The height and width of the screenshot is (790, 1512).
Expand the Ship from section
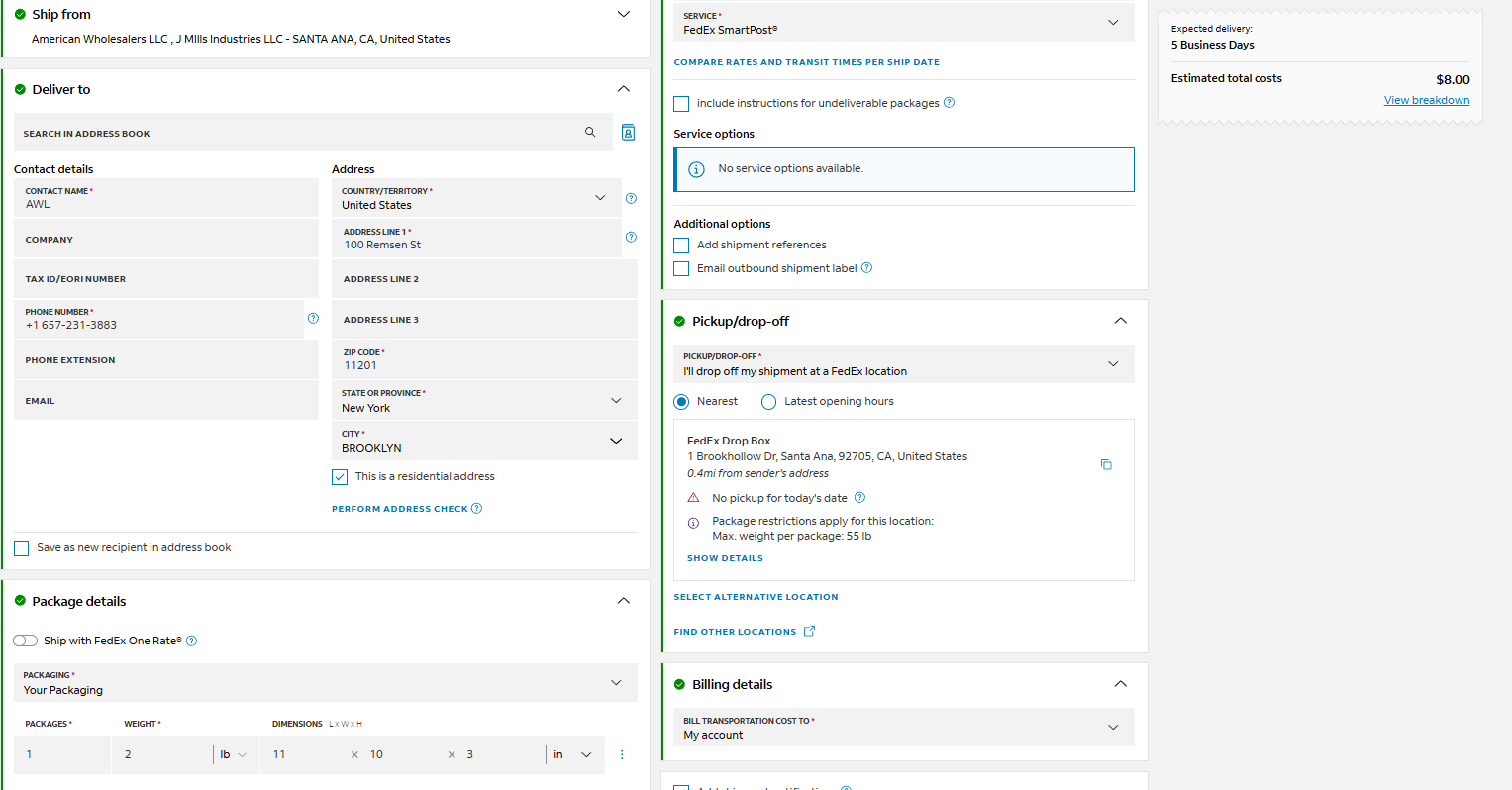pyautogui.click(x=624, y=14)
